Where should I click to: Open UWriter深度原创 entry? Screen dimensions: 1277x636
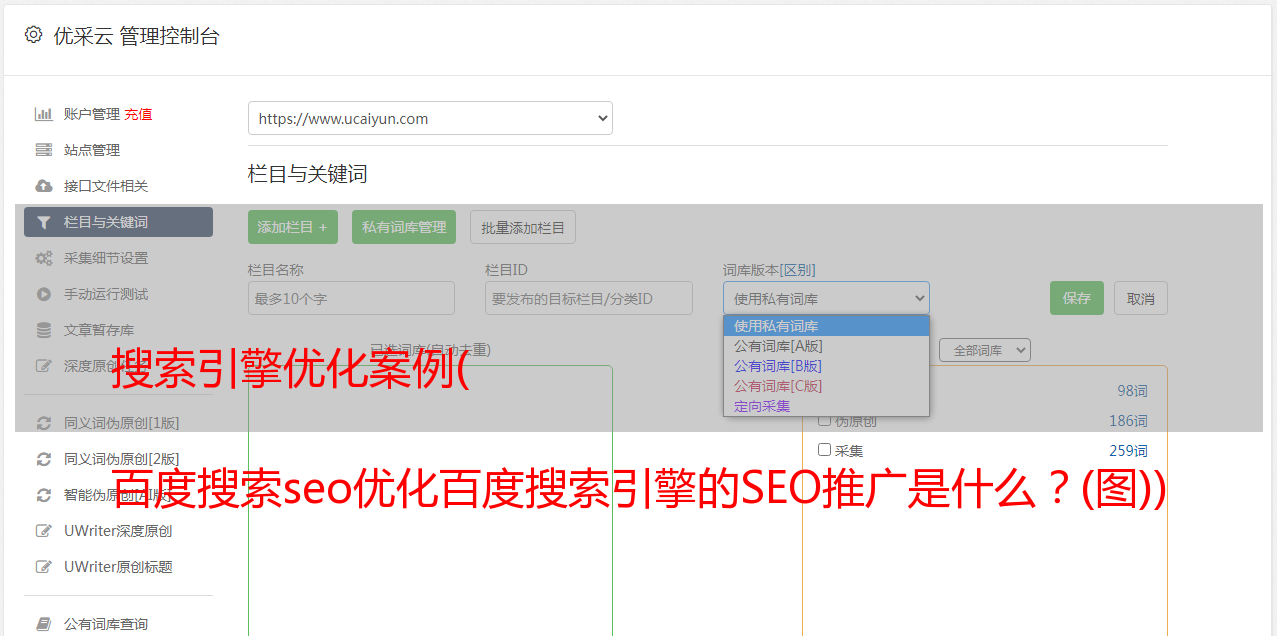pos(118,531)
